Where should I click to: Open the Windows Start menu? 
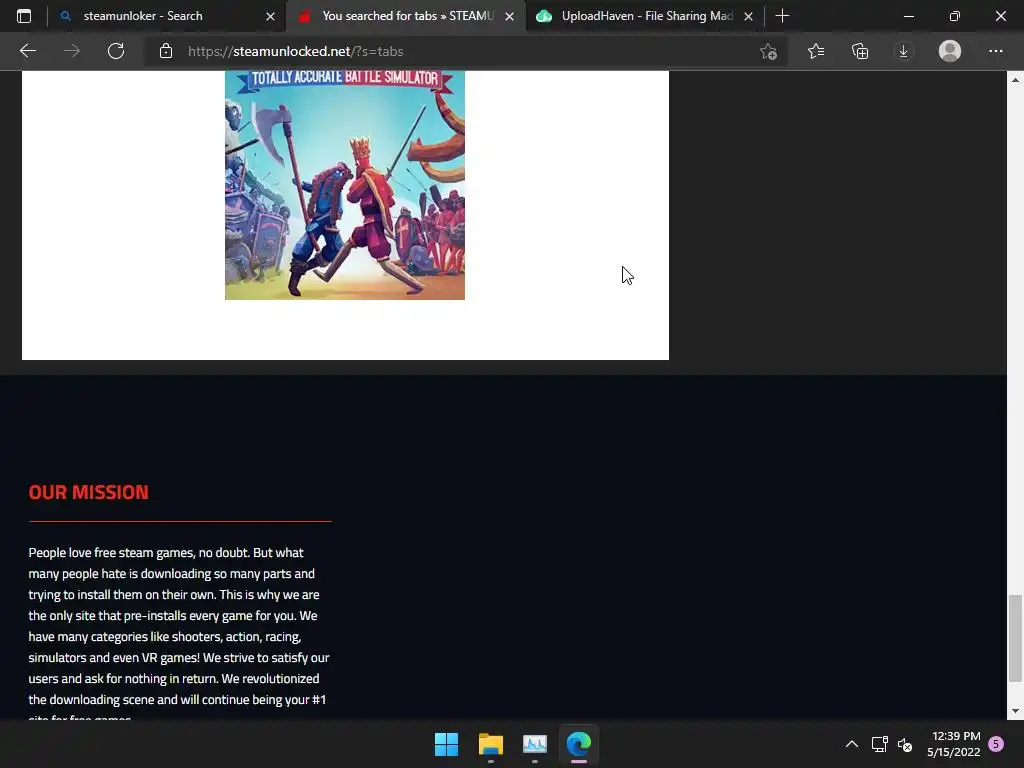pyautogui.click(x=447, y=744)
